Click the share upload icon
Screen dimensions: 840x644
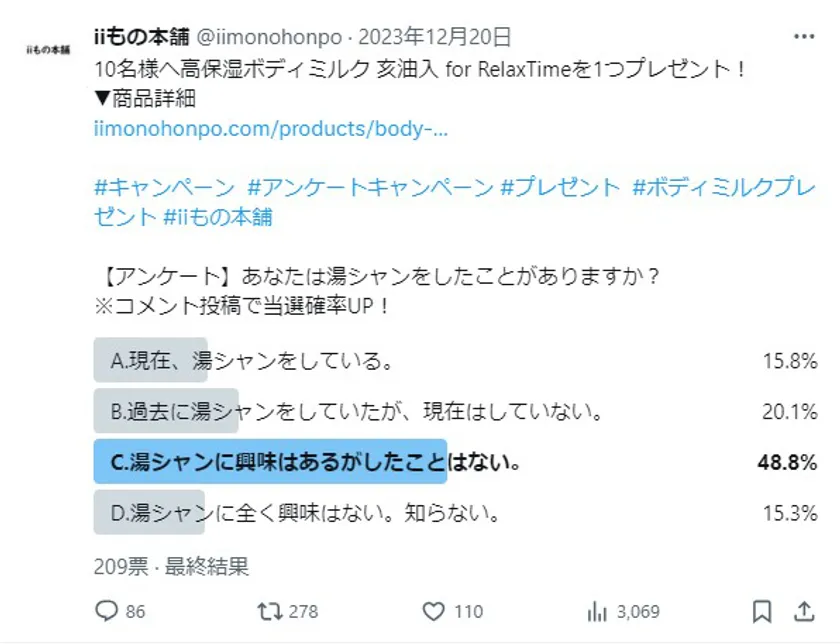coord(804,610)
